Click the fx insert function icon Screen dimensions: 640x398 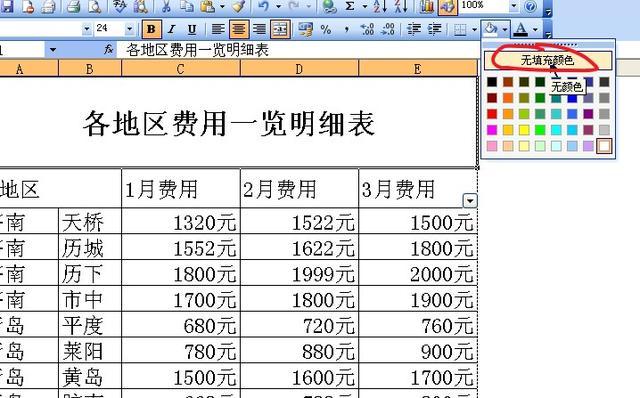(108, 50)
